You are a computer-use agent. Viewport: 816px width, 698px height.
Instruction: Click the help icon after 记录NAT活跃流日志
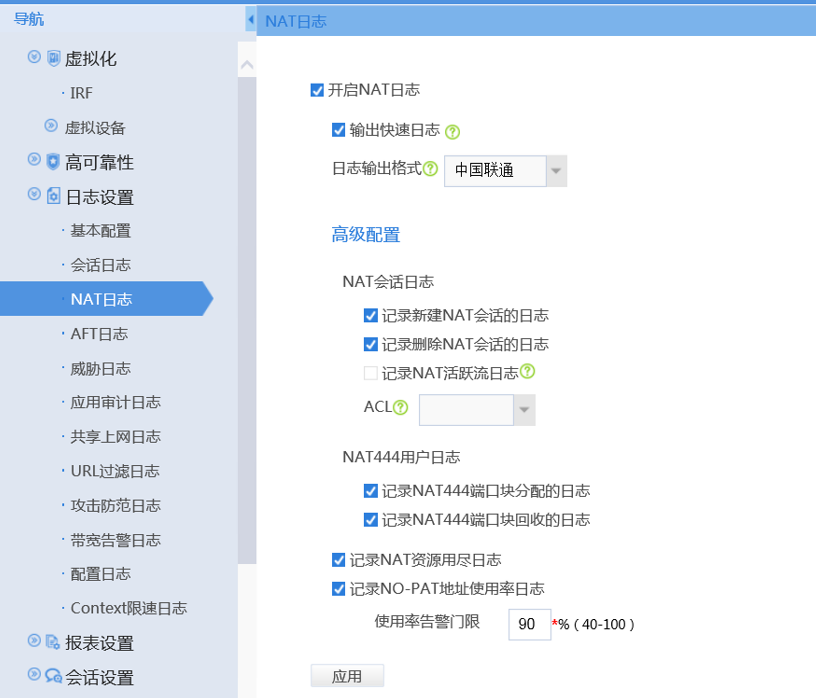tap(528, 371)
